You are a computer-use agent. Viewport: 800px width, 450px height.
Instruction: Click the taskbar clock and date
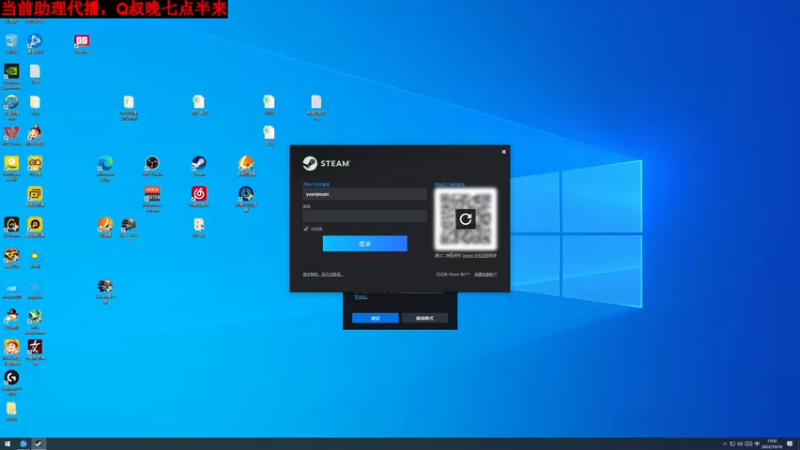772,444
